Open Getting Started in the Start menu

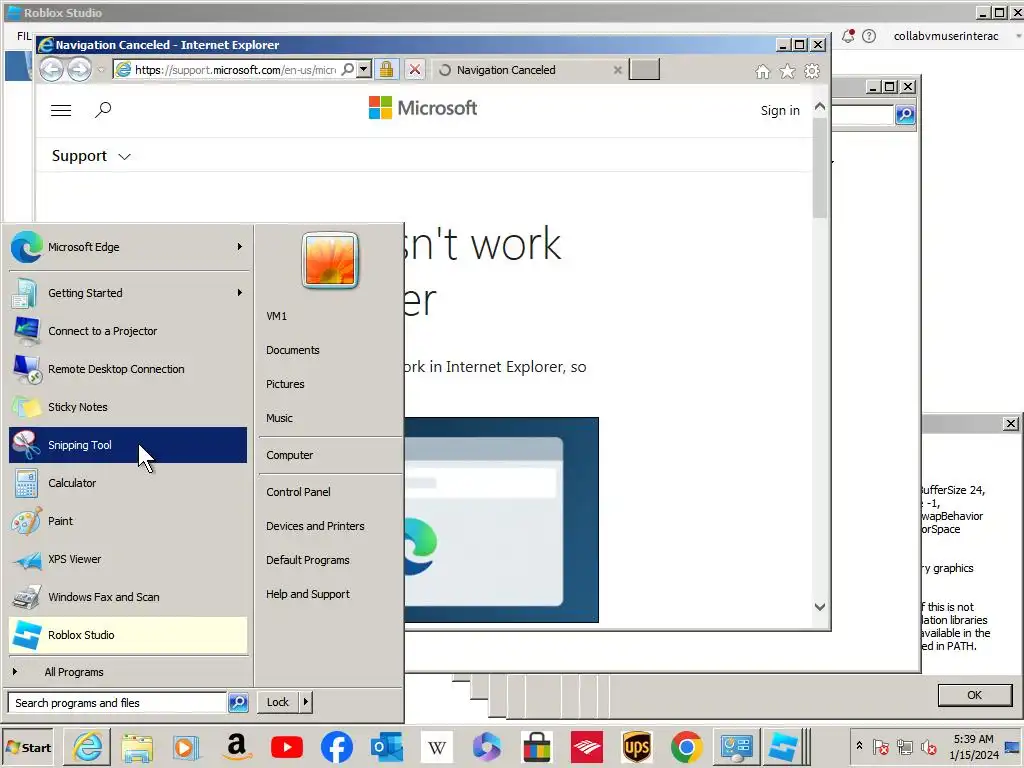128,293
